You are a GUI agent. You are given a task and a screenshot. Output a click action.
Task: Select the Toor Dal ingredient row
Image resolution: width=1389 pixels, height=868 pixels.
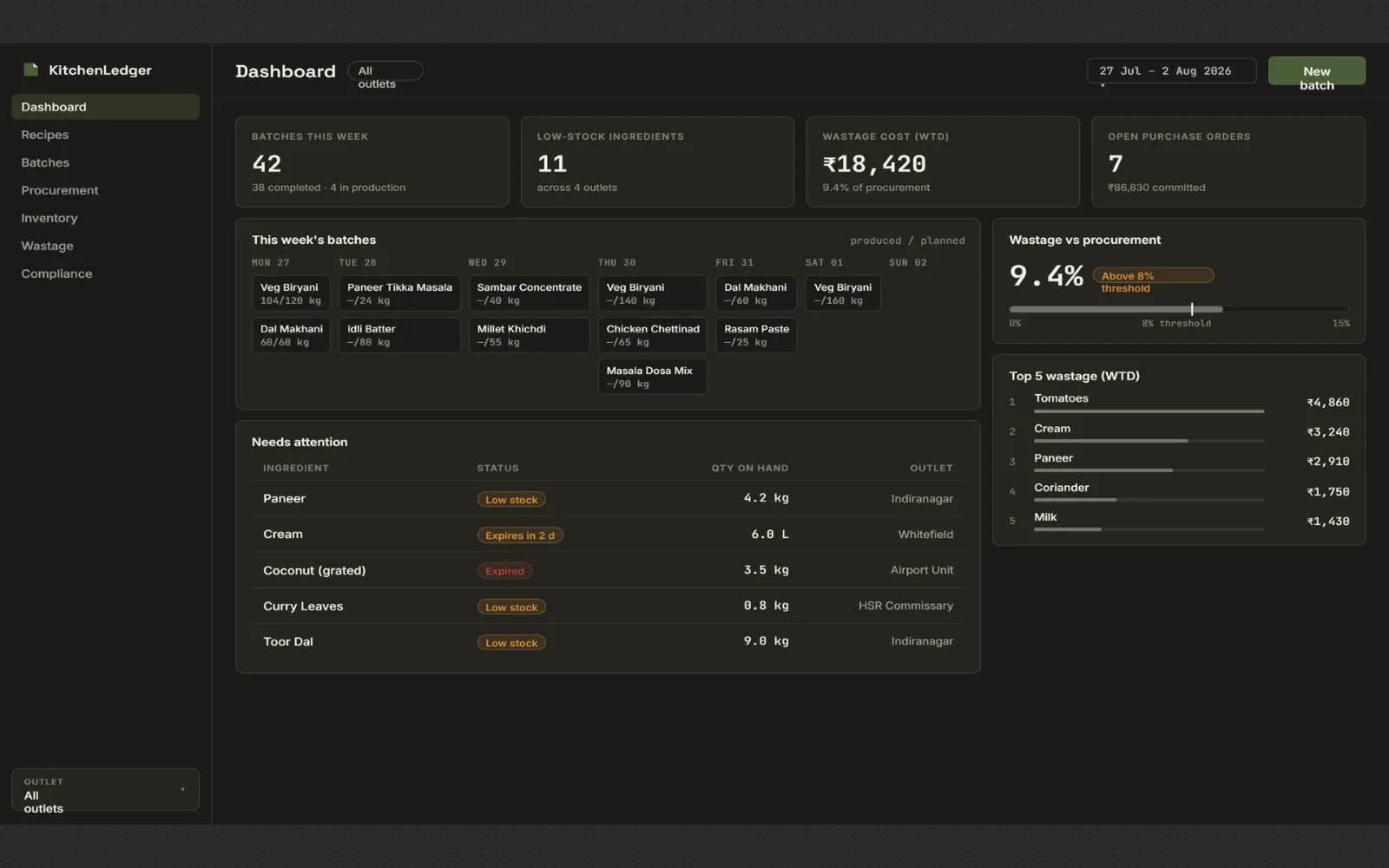click(608, 641)
